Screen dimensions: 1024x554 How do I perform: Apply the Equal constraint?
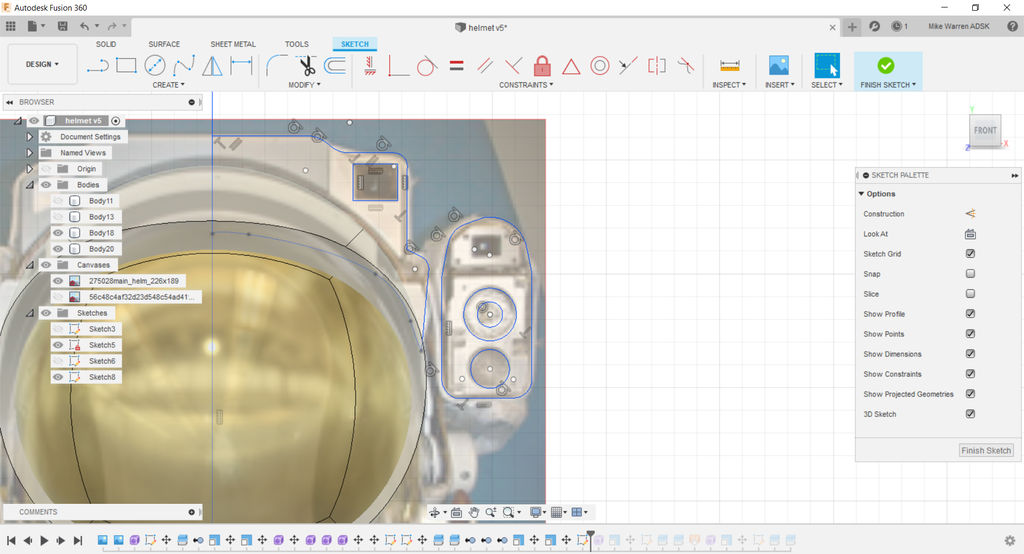tap(456, 65)
